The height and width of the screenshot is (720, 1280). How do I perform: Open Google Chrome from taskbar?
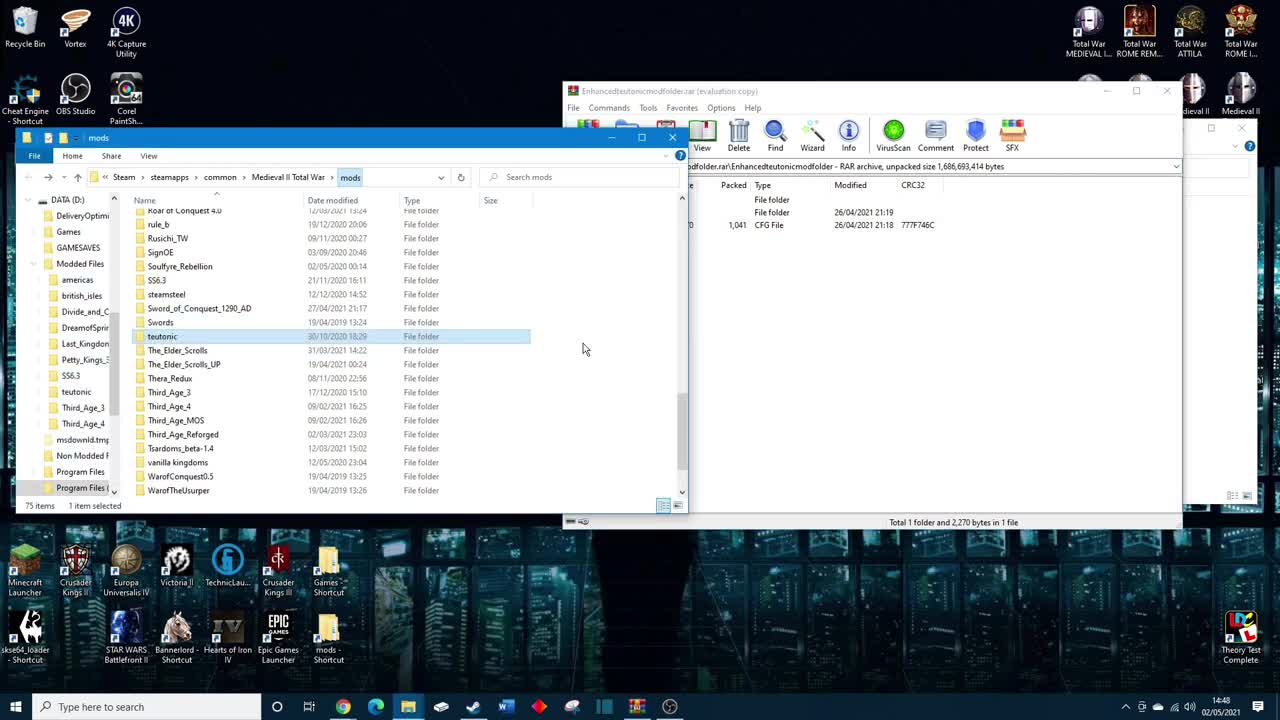(343, 707)
